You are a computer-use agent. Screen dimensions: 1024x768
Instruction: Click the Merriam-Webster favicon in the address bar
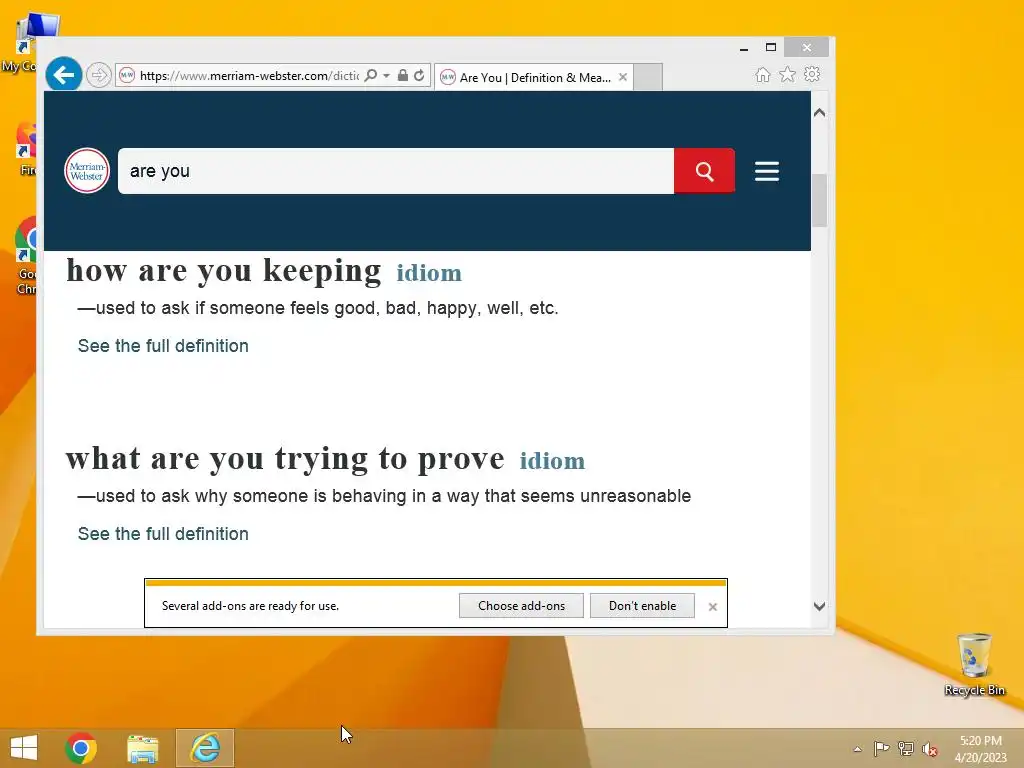(127, 76)
